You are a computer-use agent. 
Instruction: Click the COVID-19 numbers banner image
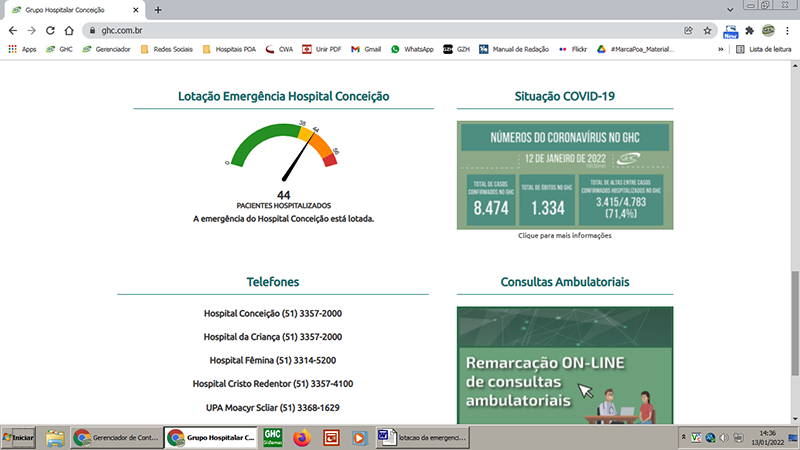pos(565,175)
